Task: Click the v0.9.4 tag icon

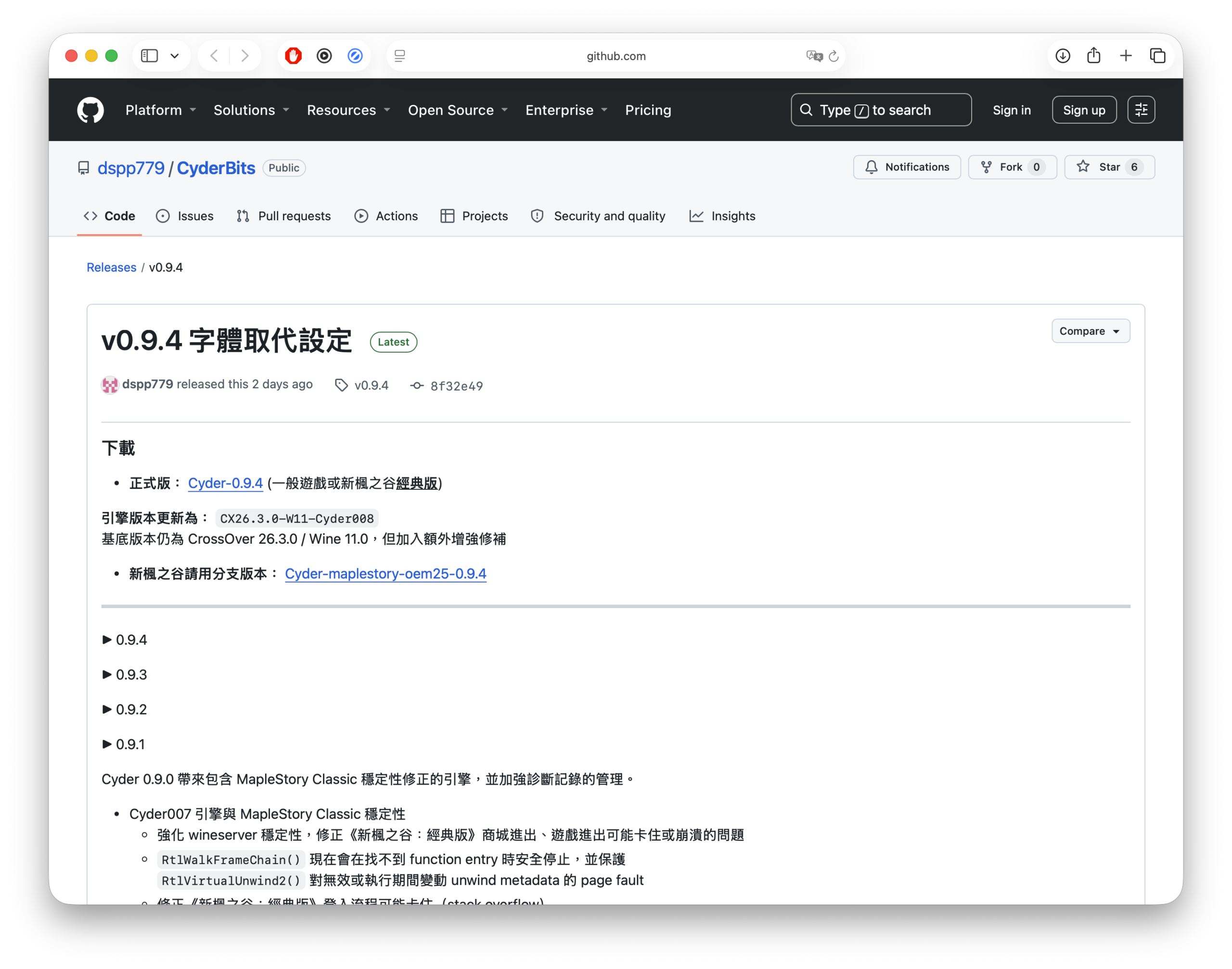Action: (341, 386)
